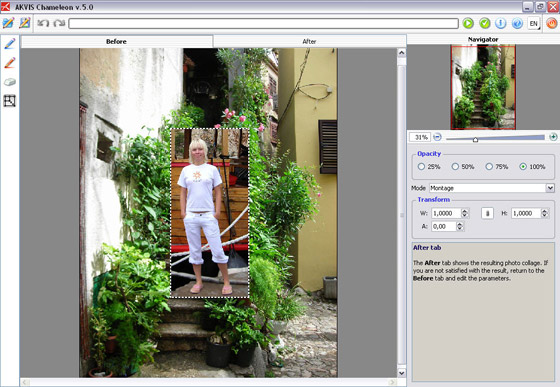The image size is (560, 387).
Task: Click the orange power exit icon
Action: pos(551,24)
